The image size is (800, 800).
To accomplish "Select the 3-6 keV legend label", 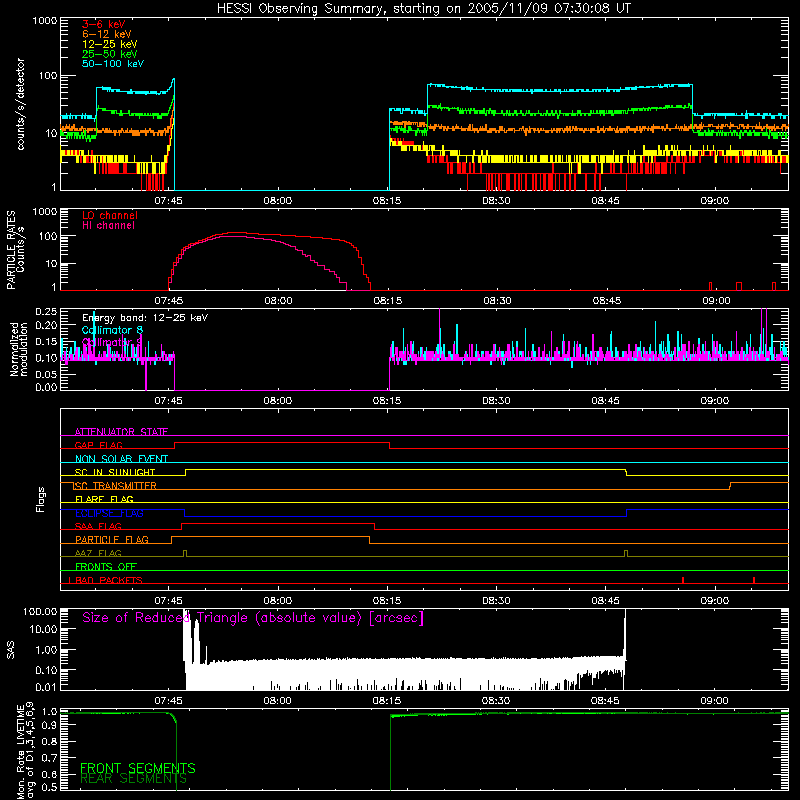I will coord(103,24).
